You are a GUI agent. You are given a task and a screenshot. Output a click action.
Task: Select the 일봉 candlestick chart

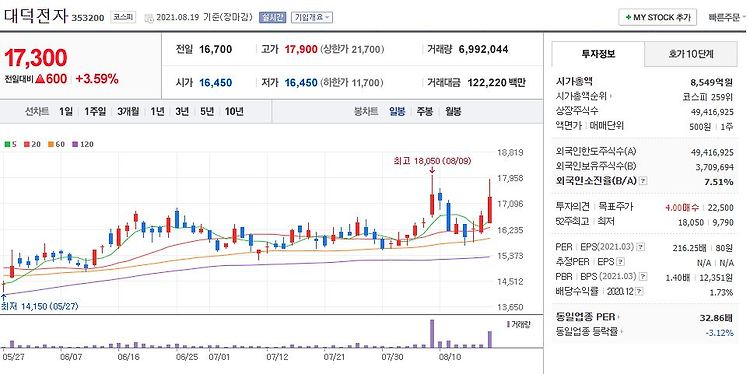pos(397,112)
